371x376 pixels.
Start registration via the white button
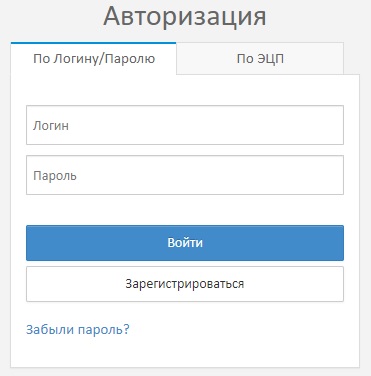pos(185,284)
